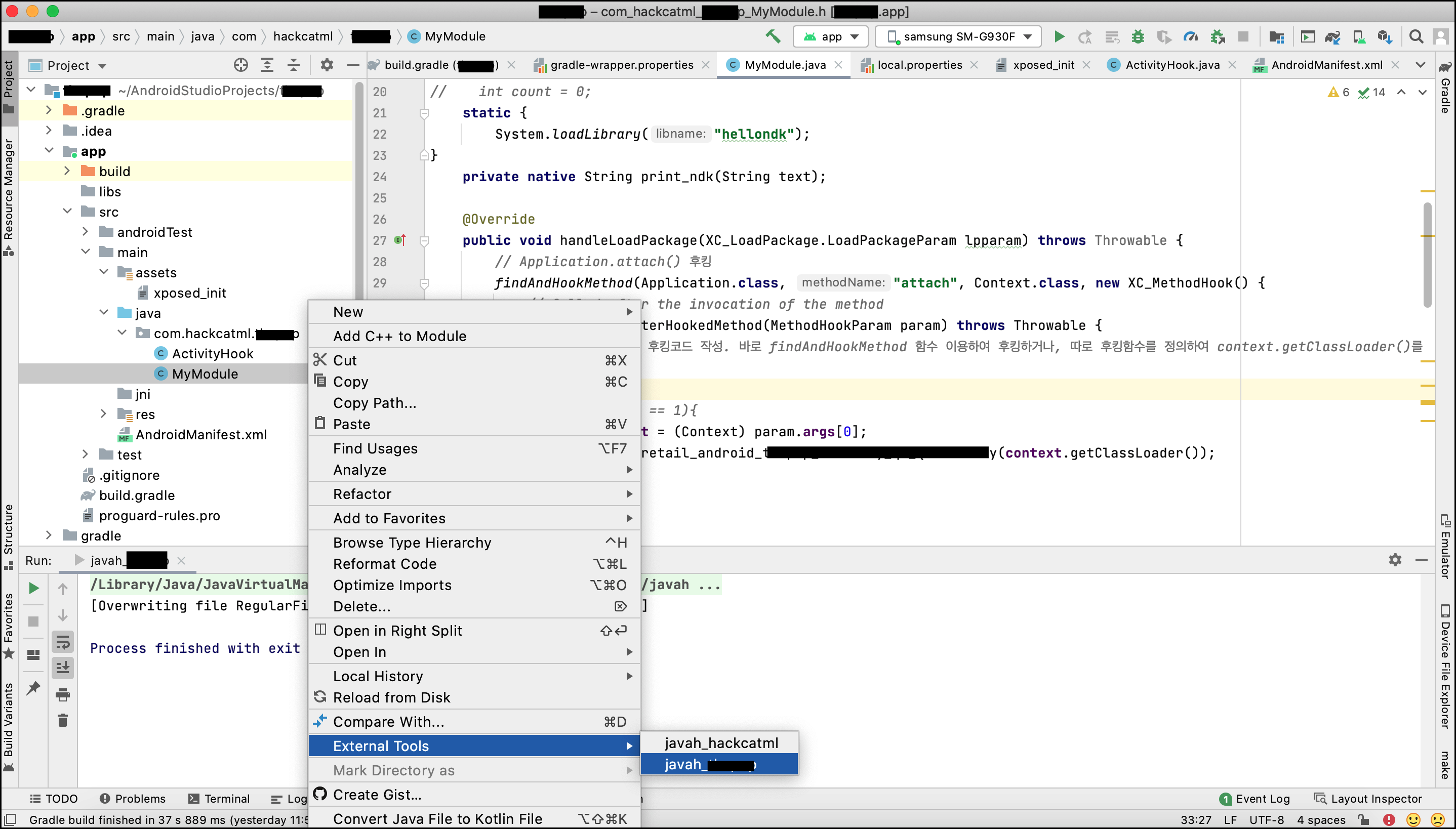Select AndroidManifest.xml in project tree
The width and height of the screenshot is (1456, 829).
(x=200, y=434)
